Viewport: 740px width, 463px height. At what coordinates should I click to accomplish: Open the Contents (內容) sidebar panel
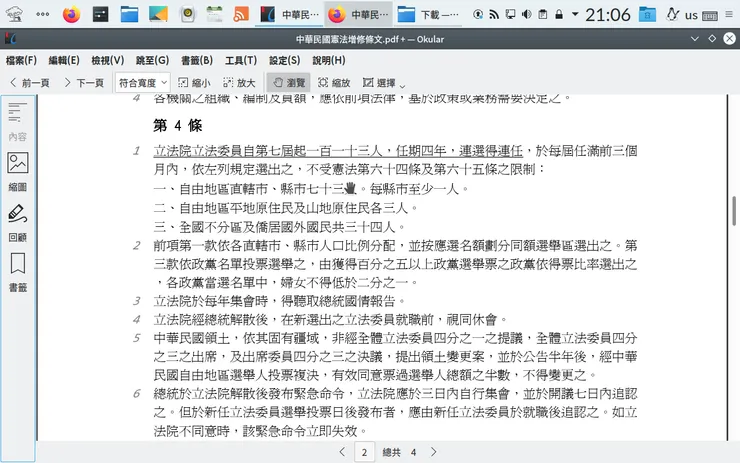click(x=17, y=121)
